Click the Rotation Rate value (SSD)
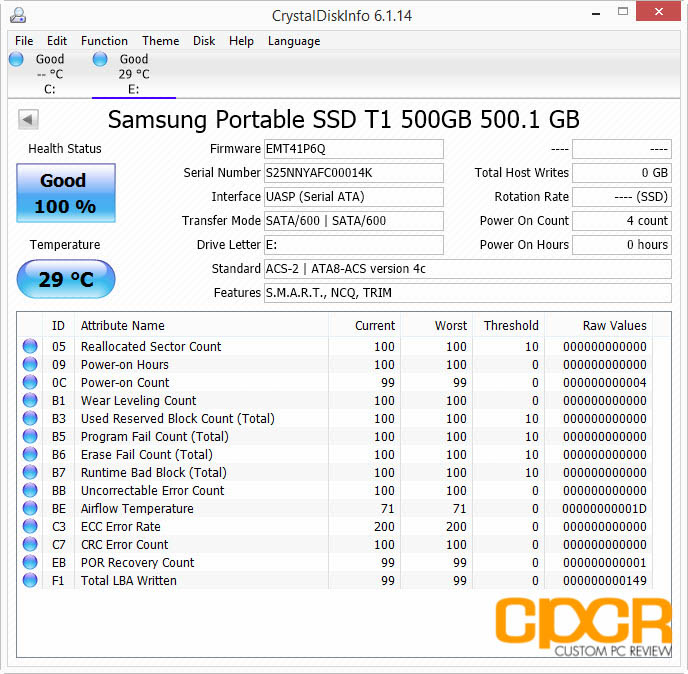Image resolution: width=688 pixels, height=674 pixels. pyautogui.click(x=622, y=197)
